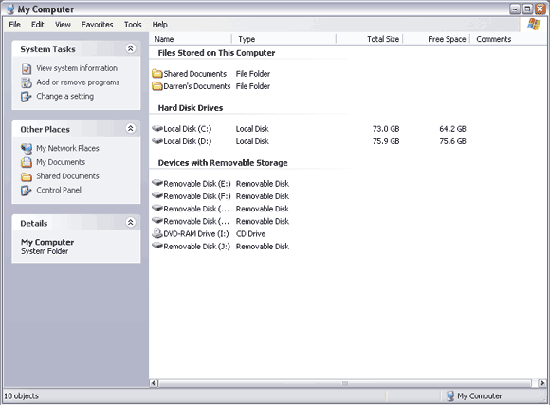Click the Control Panel icon in Other Places
Viewport: 550px width, 405px height.
pyautogui.click(x=26, y=190)
